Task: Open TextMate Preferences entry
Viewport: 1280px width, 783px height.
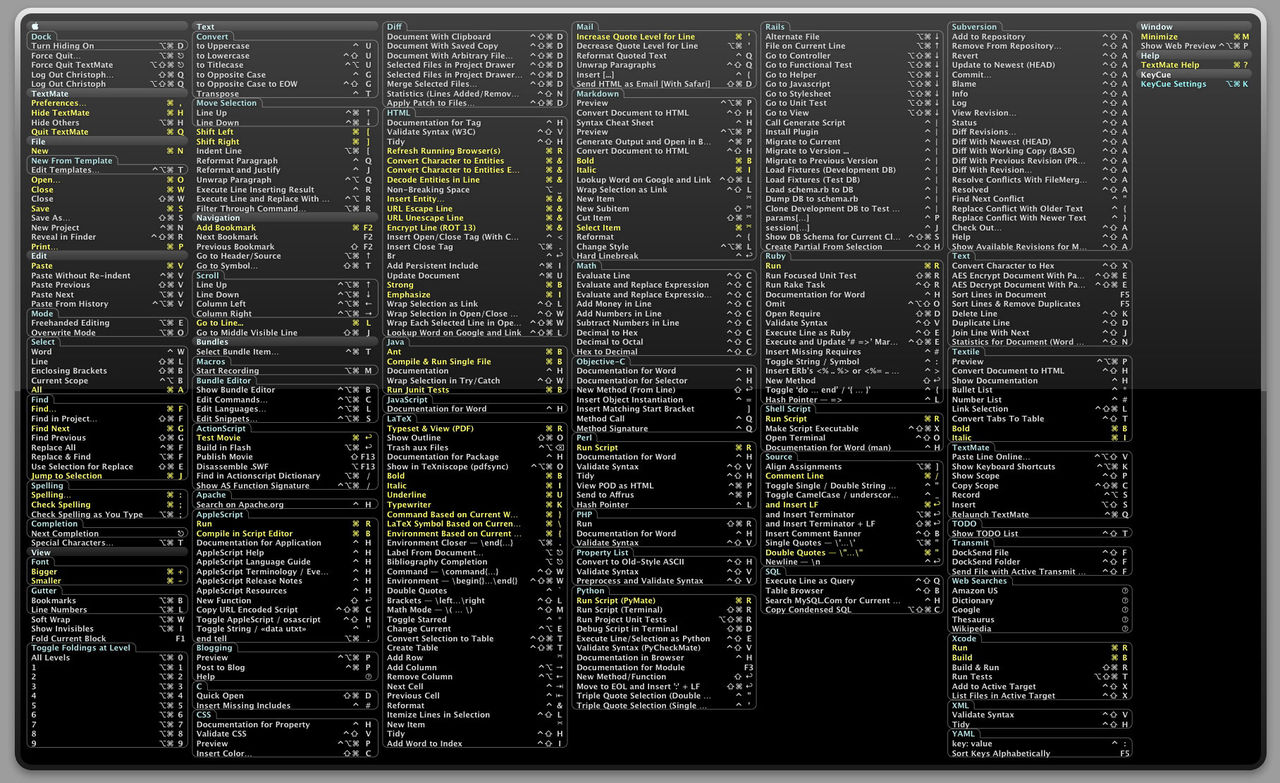Action: 55,103
